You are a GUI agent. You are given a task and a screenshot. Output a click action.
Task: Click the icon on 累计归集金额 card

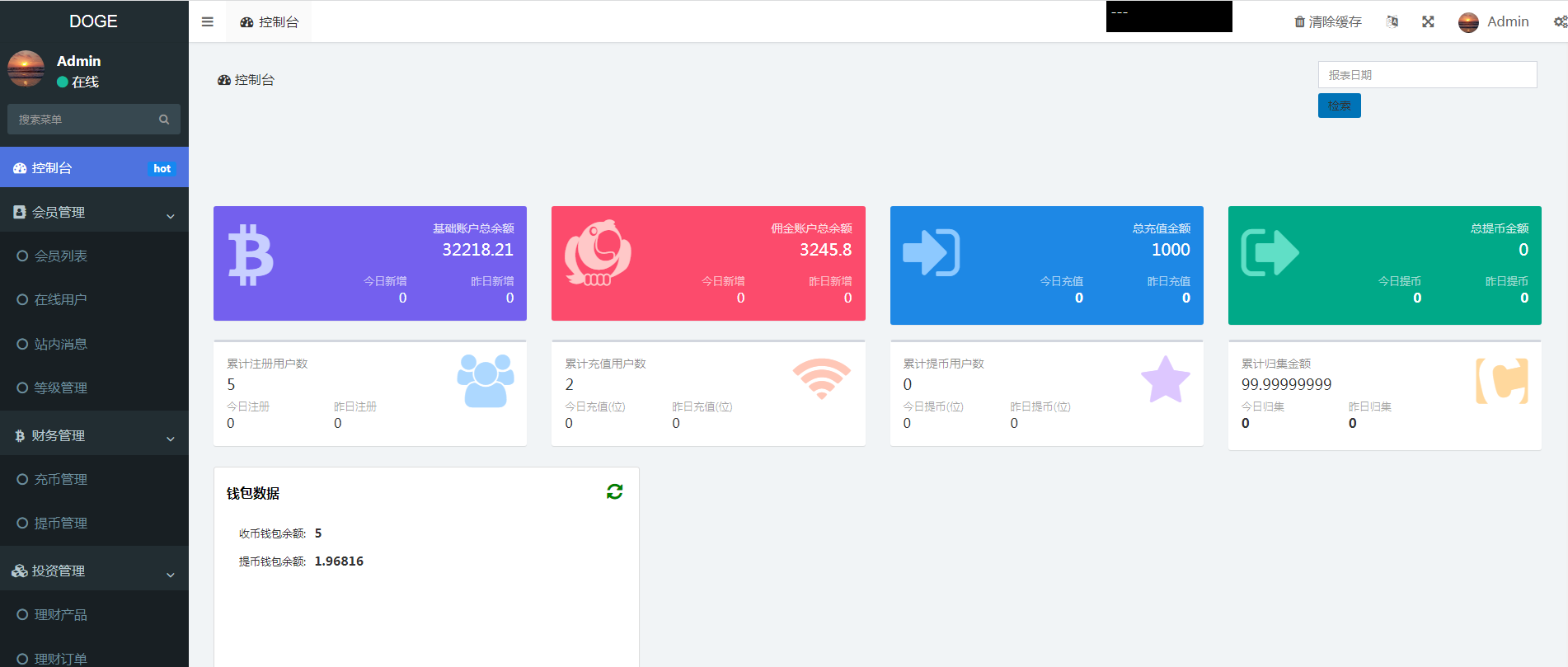pos(1502,381)
